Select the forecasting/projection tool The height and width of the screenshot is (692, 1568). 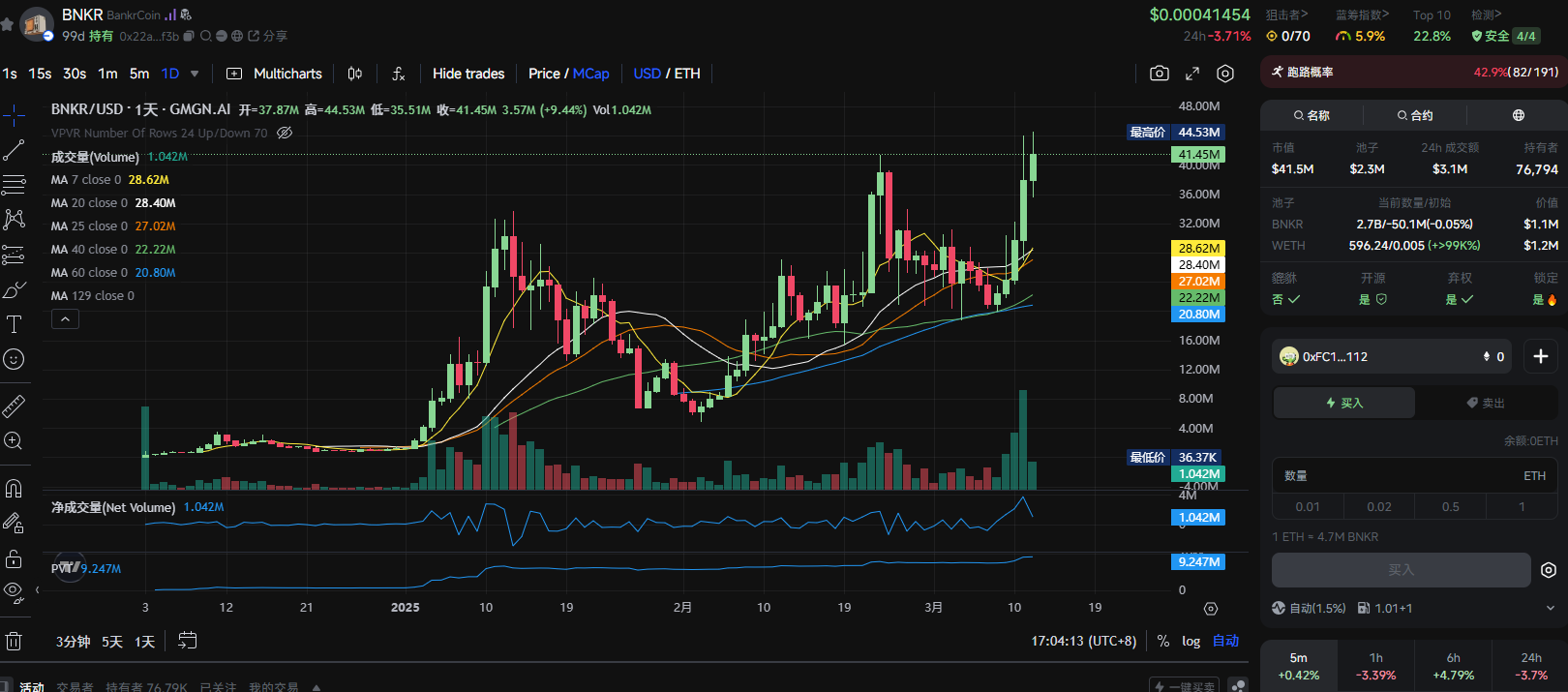pos(14,255)
